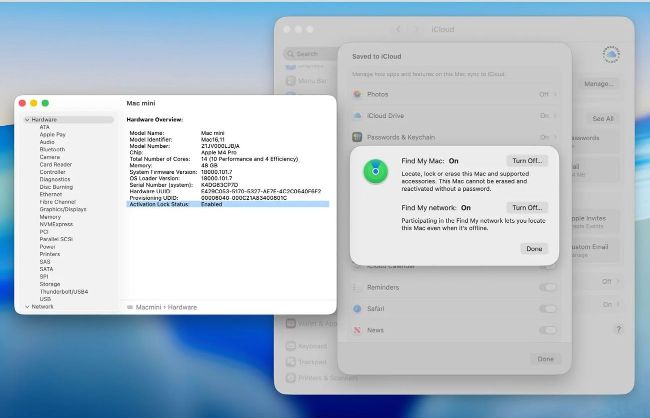
Task: Select USB in the hardware list
Action: (x=45, y=299)
